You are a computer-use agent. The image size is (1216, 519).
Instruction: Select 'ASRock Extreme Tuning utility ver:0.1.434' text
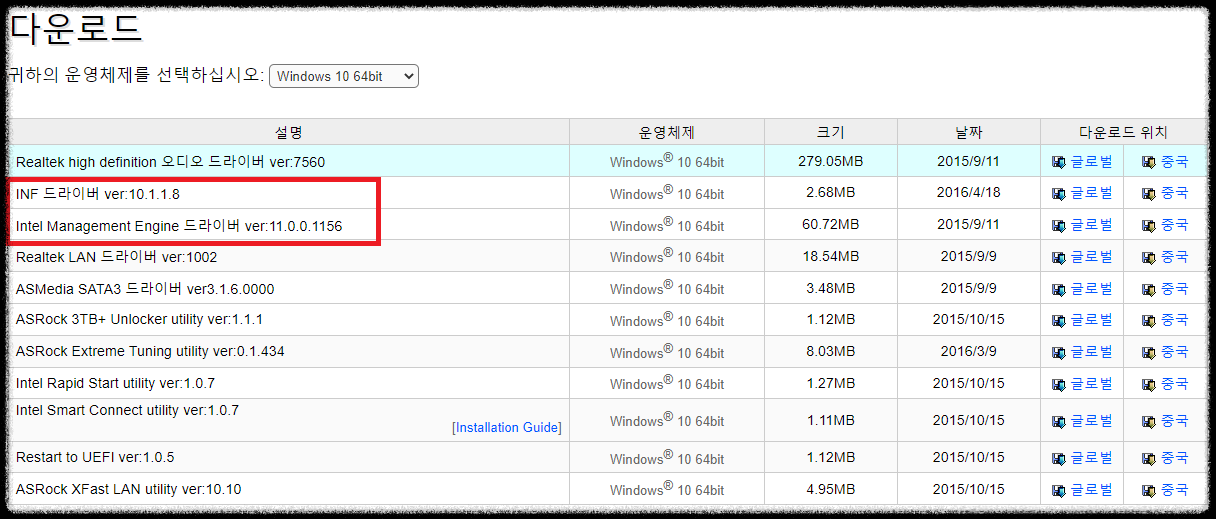[x=150, y=352]
